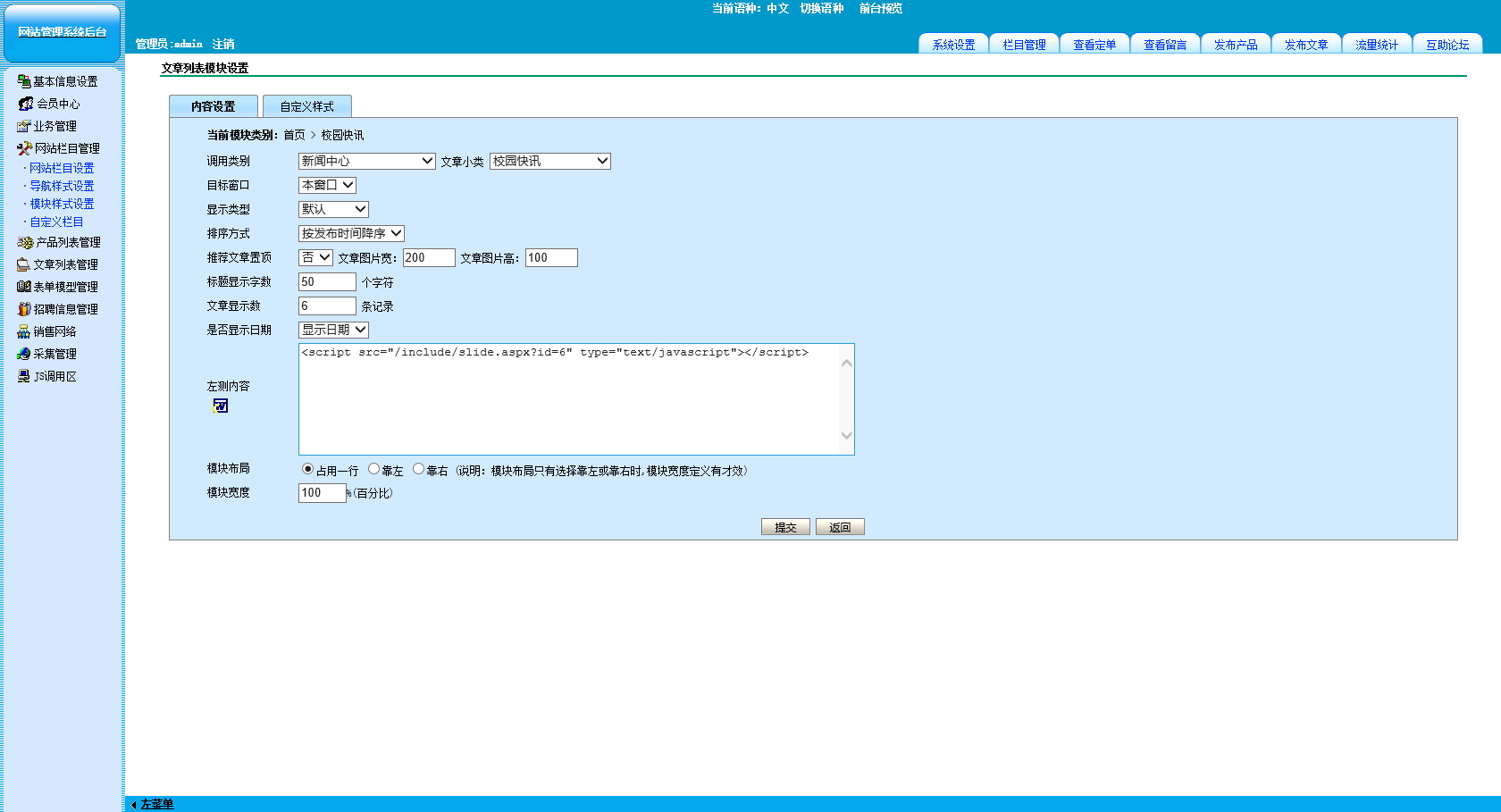Click the 采集管理 globe icon
The height and width of the screenshot is (812, 1501).
tap(24, 354)
